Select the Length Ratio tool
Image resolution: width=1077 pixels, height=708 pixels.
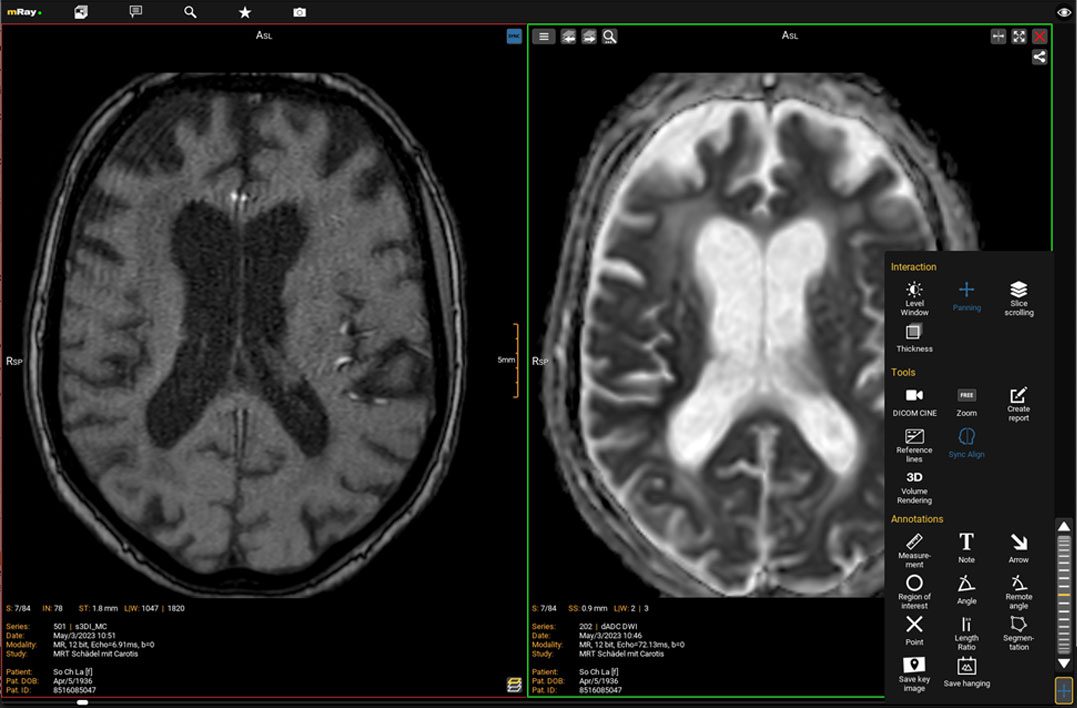point(966,631)
